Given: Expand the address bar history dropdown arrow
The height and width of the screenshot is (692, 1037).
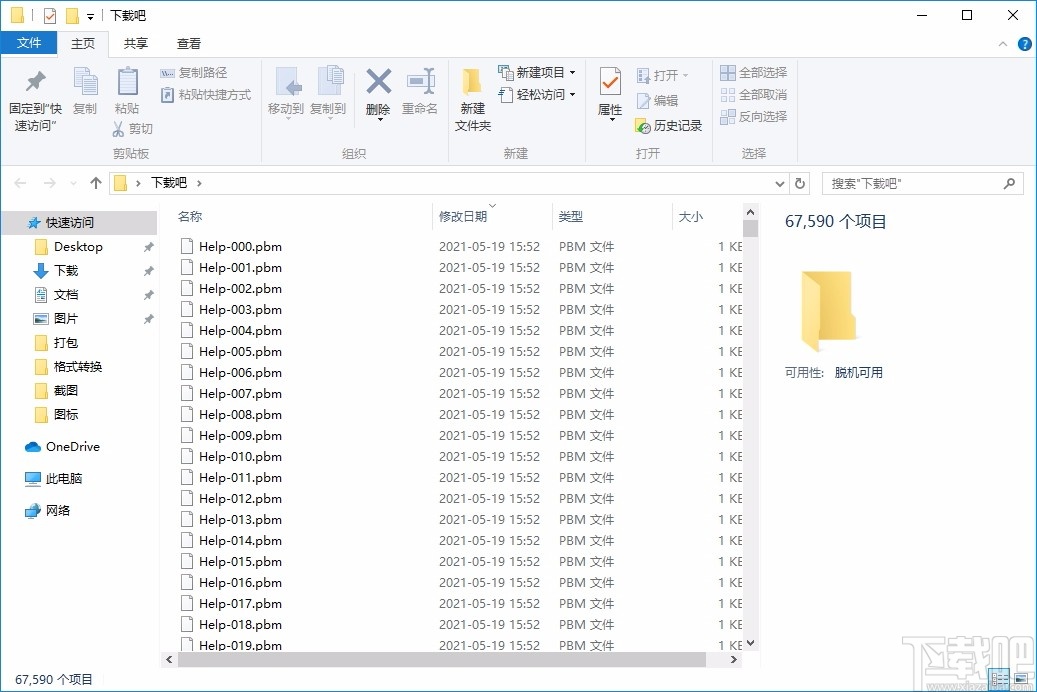Looking at the screenshot, I should [780, 183].
